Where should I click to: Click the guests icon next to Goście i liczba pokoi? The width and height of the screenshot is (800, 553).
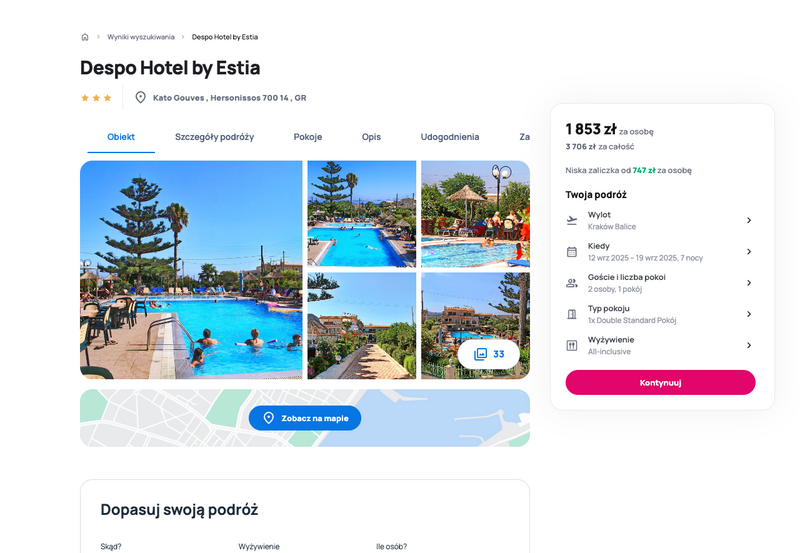tap(572, 283)
